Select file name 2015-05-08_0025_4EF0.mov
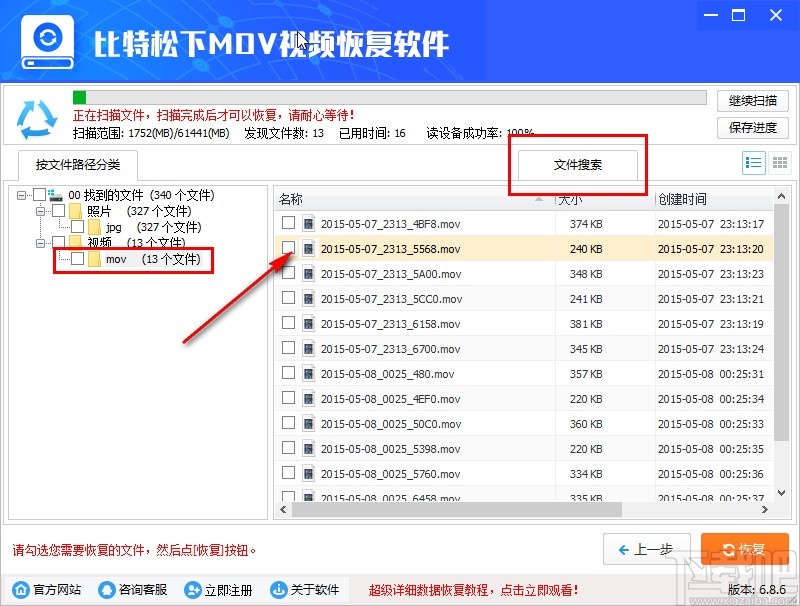This screenshot has width=800, height=606. [x=390, y=399]
